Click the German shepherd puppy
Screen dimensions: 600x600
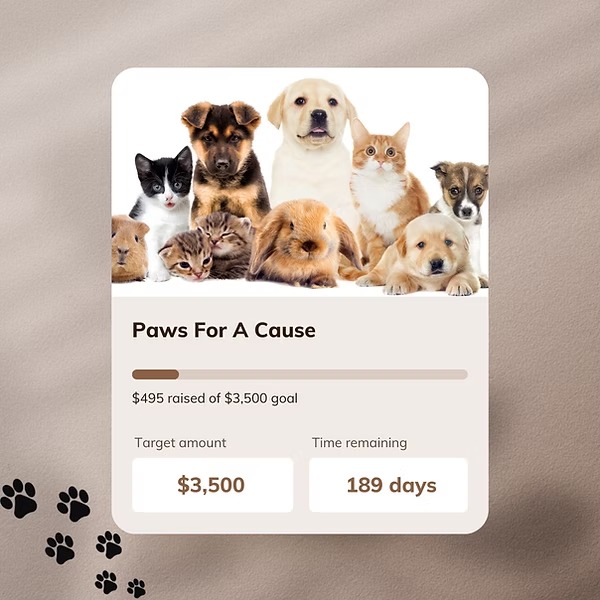point(225,161)
